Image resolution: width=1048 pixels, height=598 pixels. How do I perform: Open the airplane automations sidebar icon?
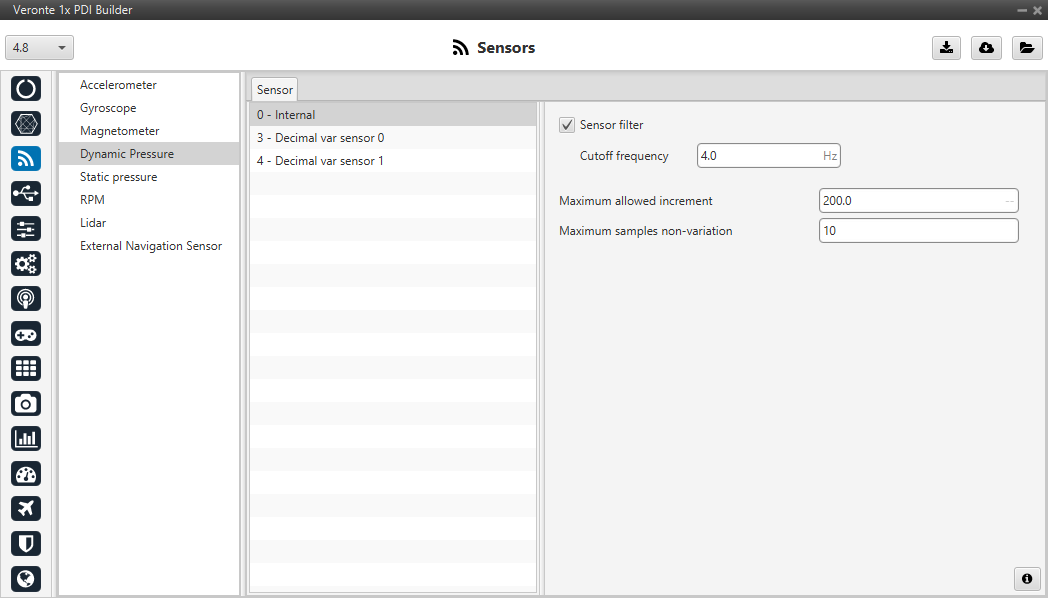tap(26, 508)
